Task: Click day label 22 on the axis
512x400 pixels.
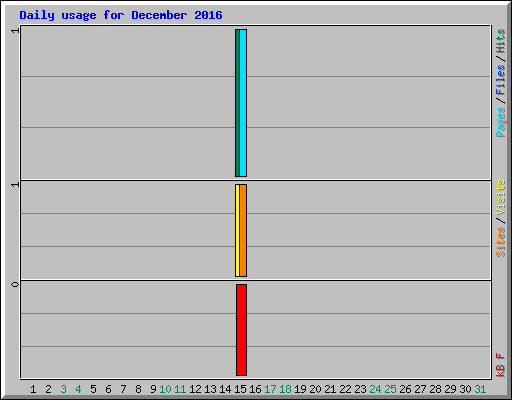Action: click(345, 389)
